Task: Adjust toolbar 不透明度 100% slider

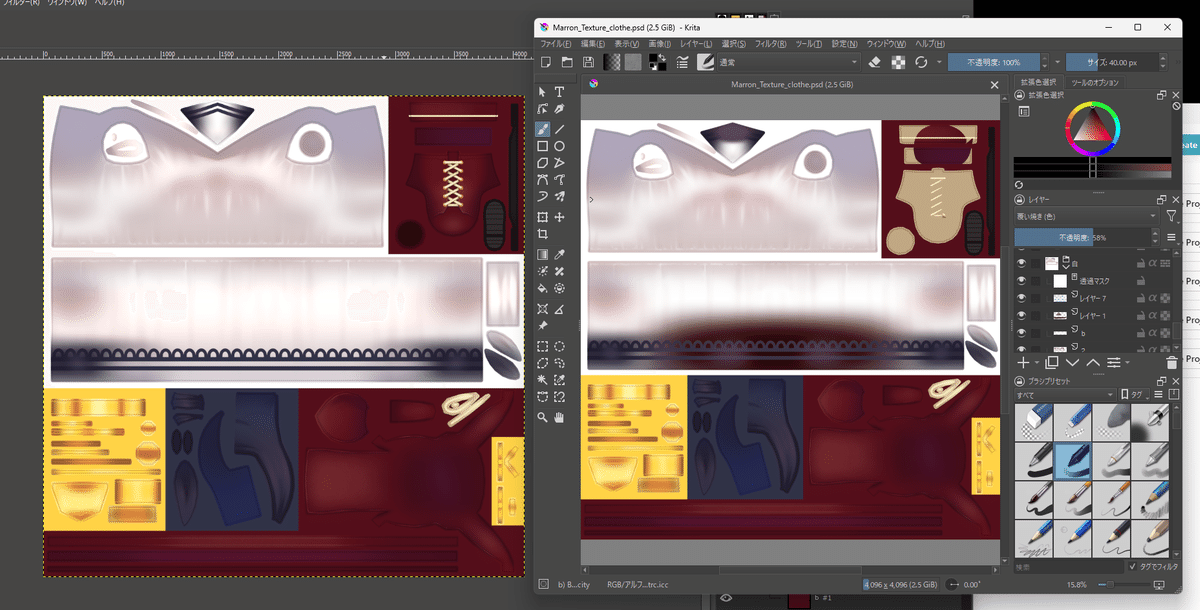Action: click(x=993, y=62)
